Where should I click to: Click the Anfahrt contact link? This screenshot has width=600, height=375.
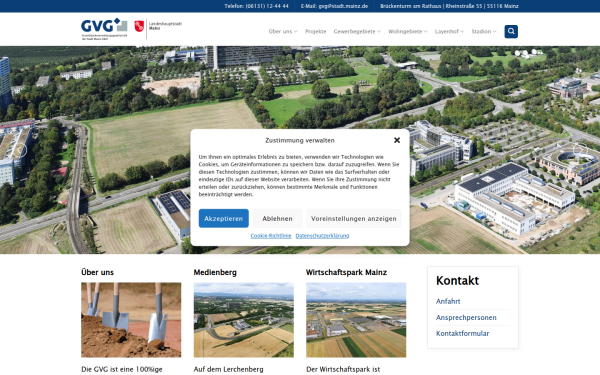coord(448,301)
